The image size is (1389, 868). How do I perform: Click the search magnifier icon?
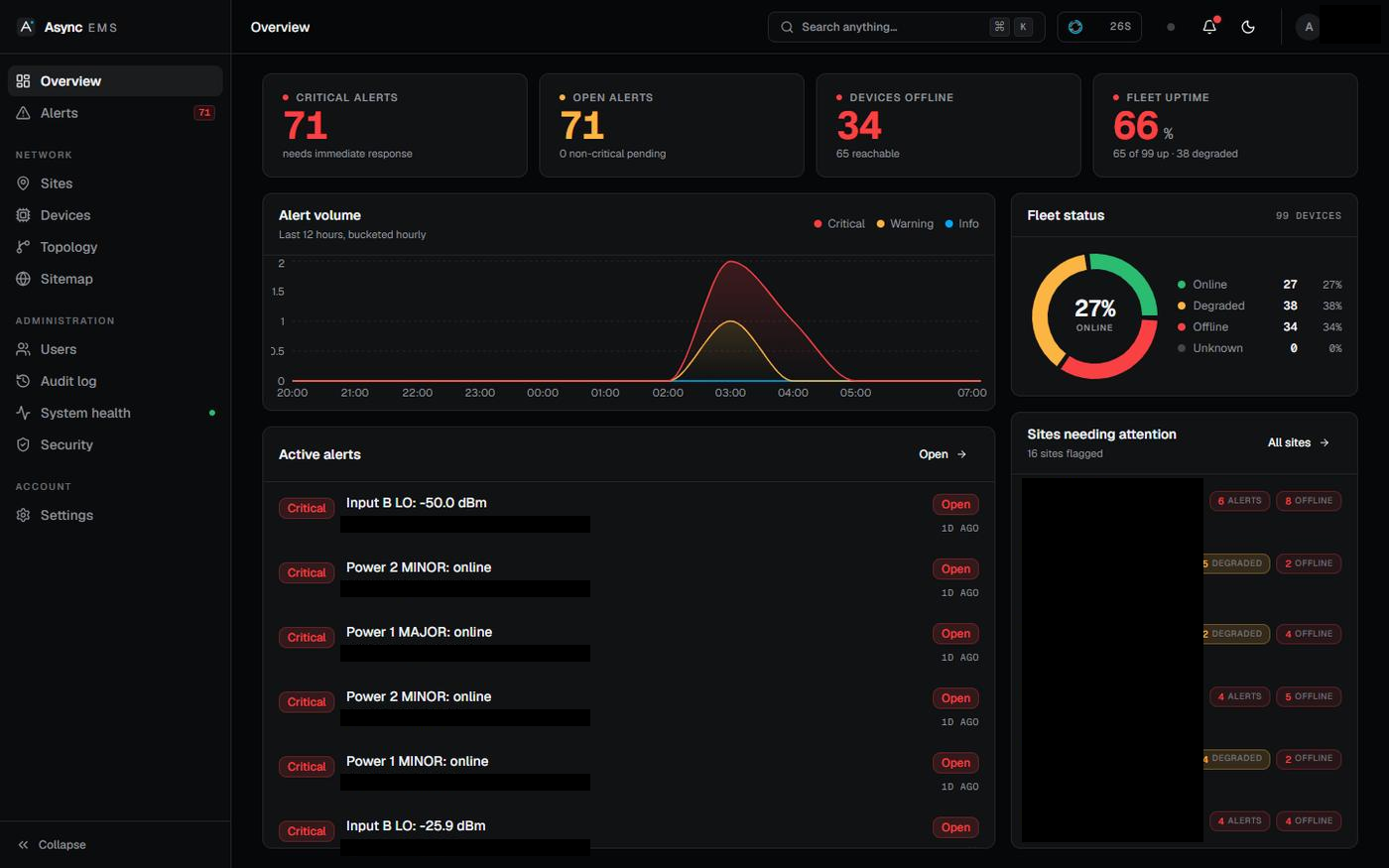[787, 27]
